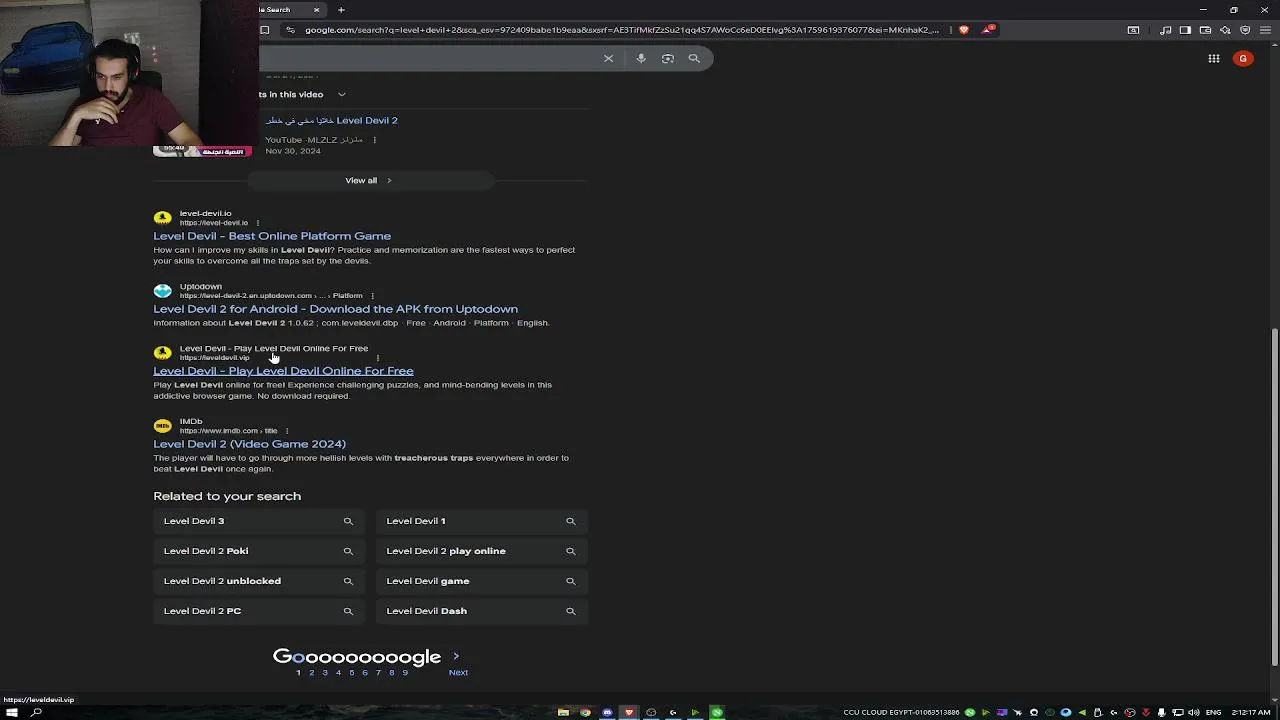Open the Level Devil 2 YouTube video link

pos(331,120)
